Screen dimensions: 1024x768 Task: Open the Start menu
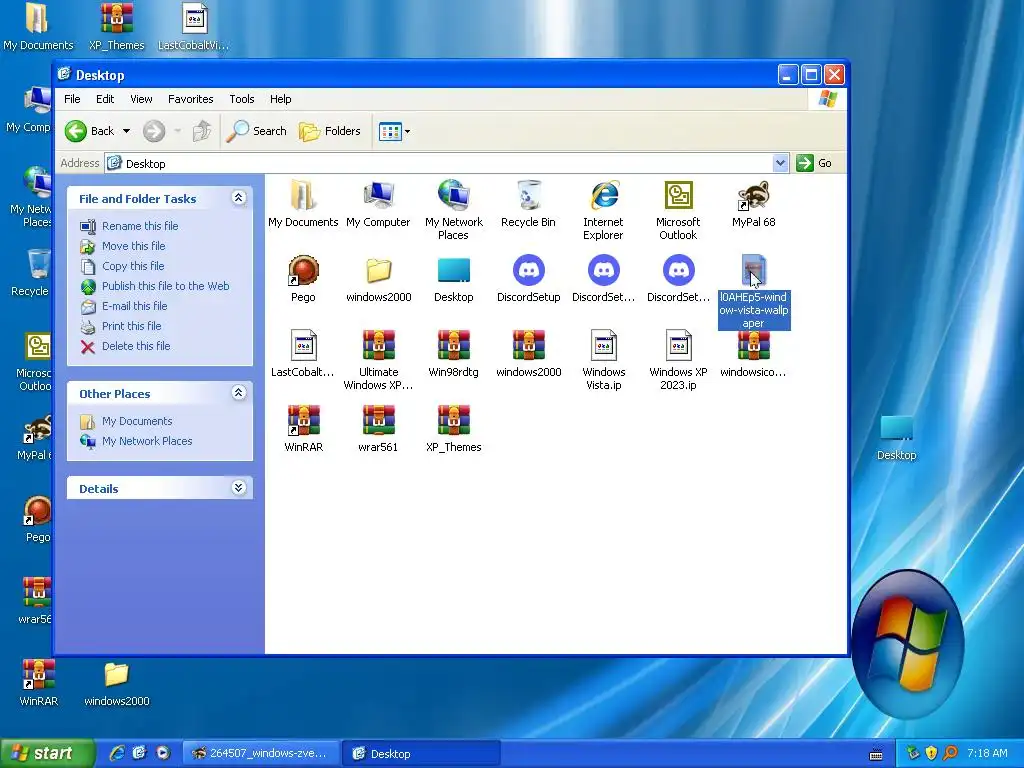point(47,754)
